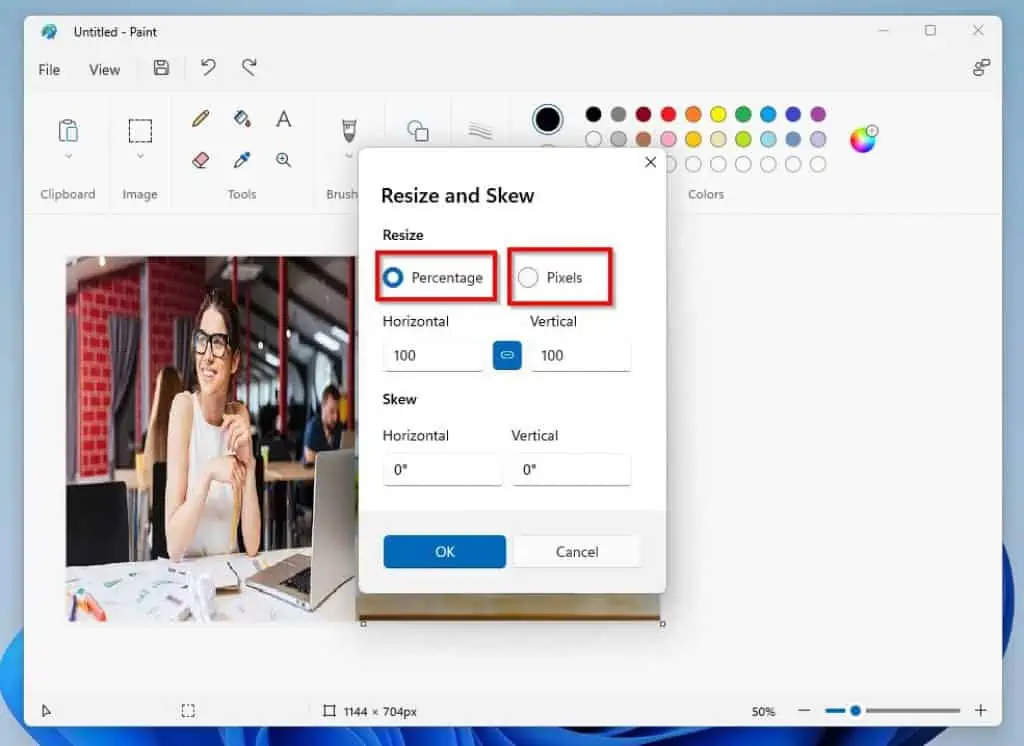Image resolution: width=1024 pixels, height=746 pixels.
Task: Select the Pixels resize option
Action: pyautogui.click(x=528, y=277)
